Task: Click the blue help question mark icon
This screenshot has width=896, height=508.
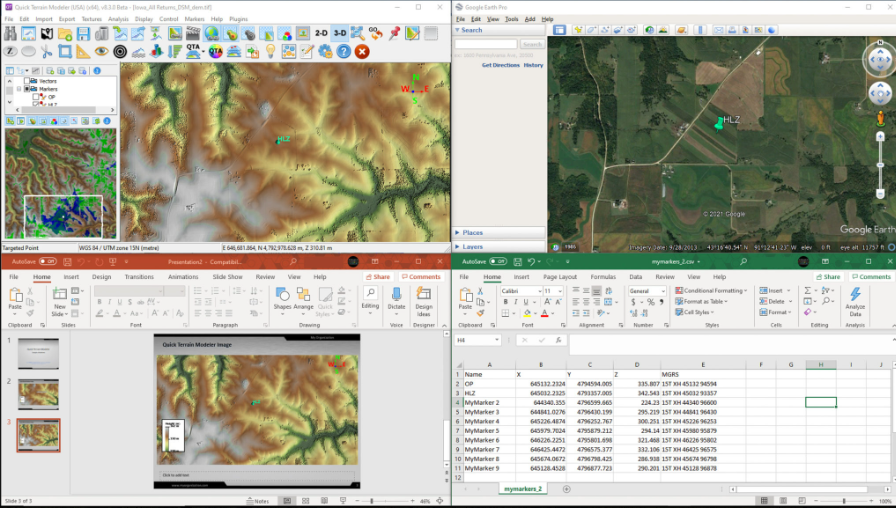Action: click(x=343, y=51)
